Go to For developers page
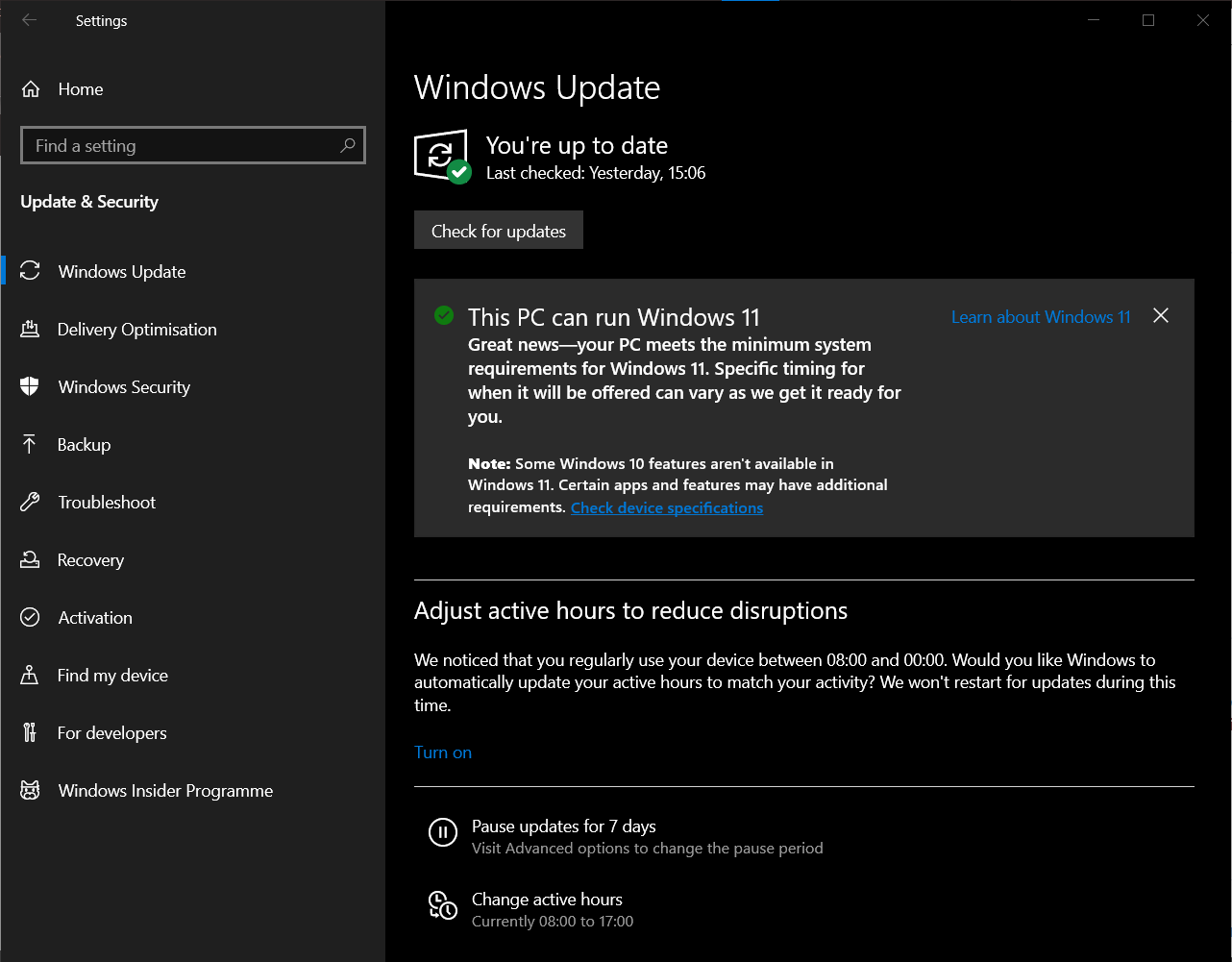1232x962 pixels. pos(193,732)
